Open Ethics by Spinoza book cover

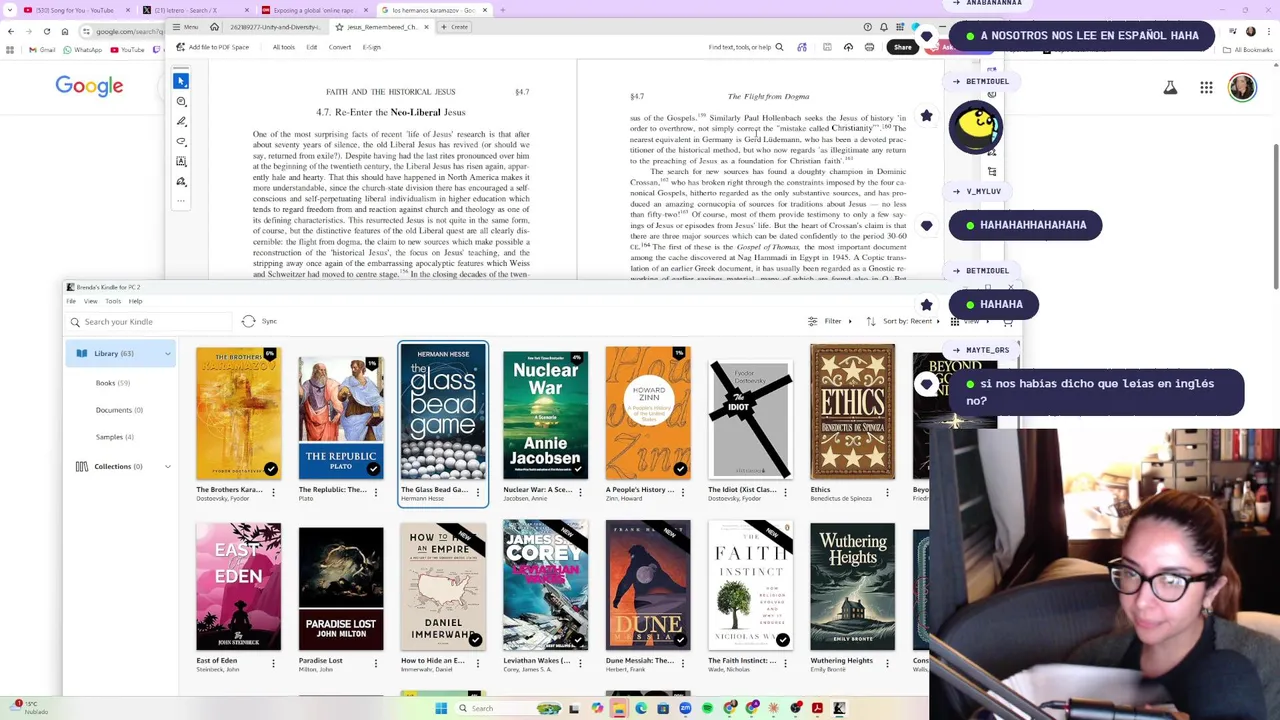852,412
